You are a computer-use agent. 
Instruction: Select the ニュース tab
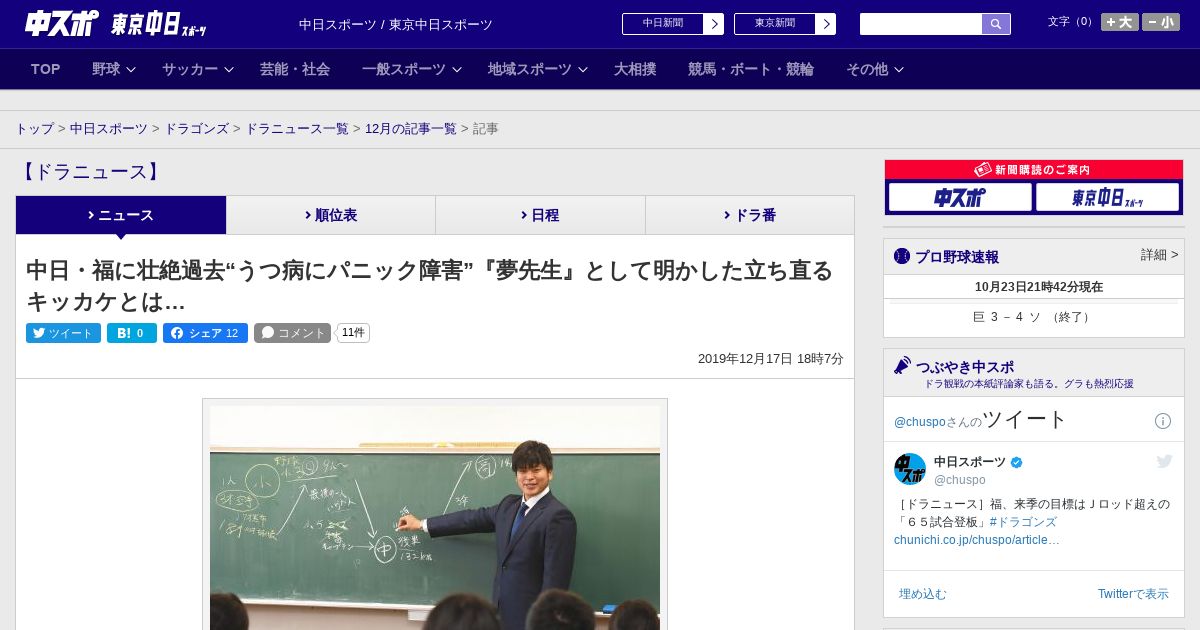click(x=121, y=215)
